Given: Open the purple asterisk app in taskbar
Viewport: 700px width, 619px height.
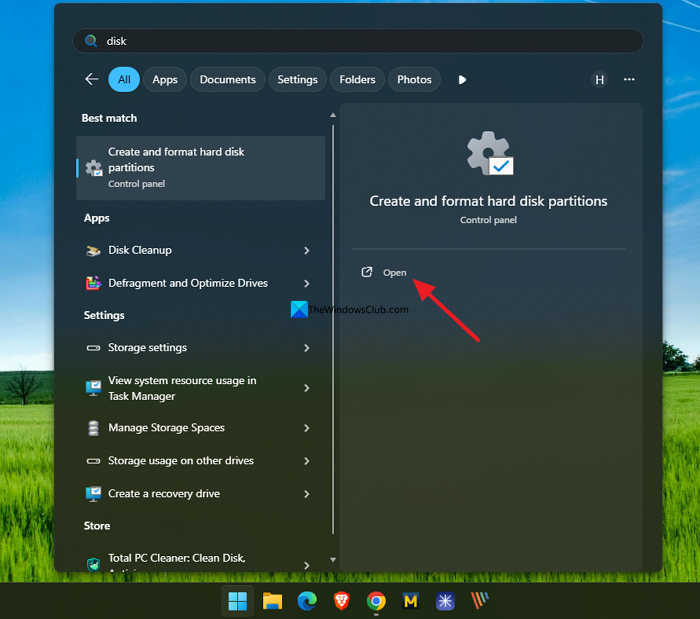Looking at the screenshot, I should (x=445, y=601).
